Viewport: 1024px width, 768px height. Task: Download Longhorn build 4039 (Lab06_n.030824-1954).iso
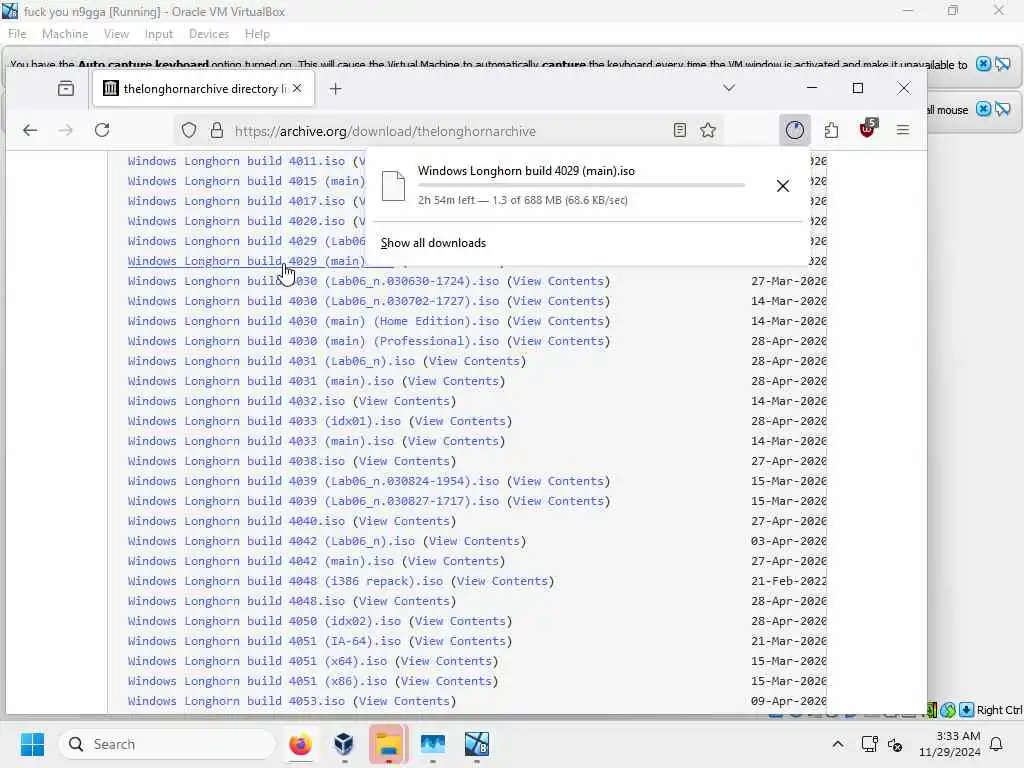point(313,481)
